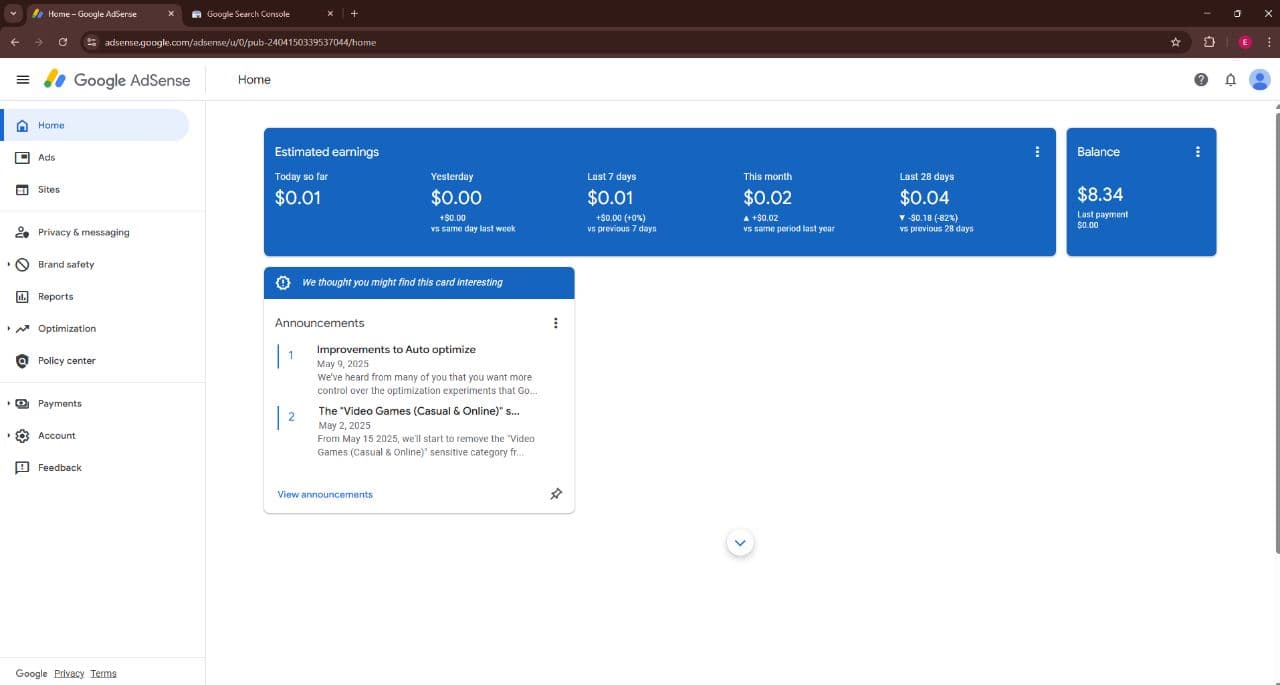Image resolution: width=1280 pixels, height=685 pixels.
Task: Open Estimated earnings card options menu
Action: (1037, 152)
